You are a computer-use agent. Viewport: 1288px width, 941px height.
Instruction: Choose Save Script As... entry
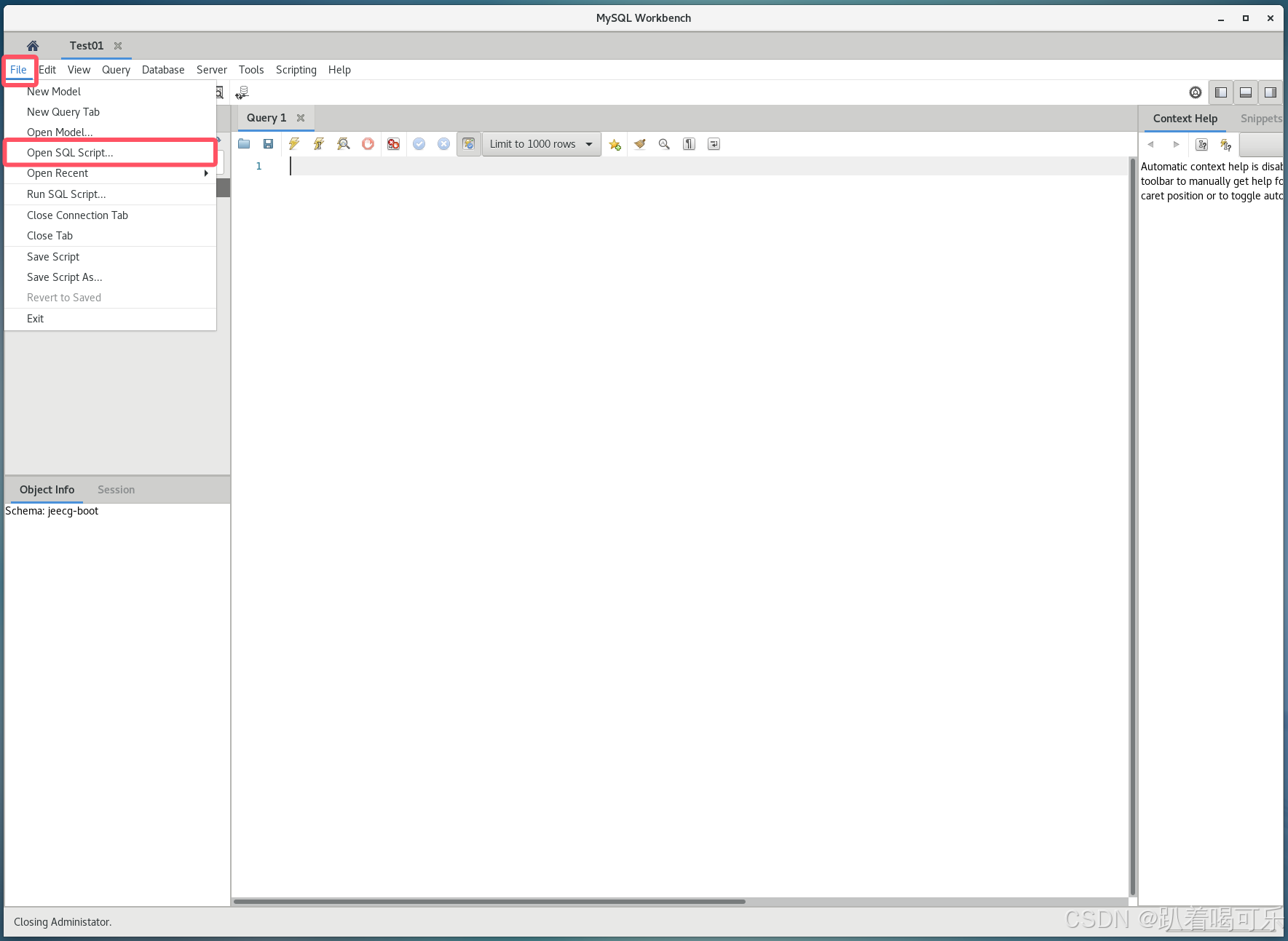point(111,277)
